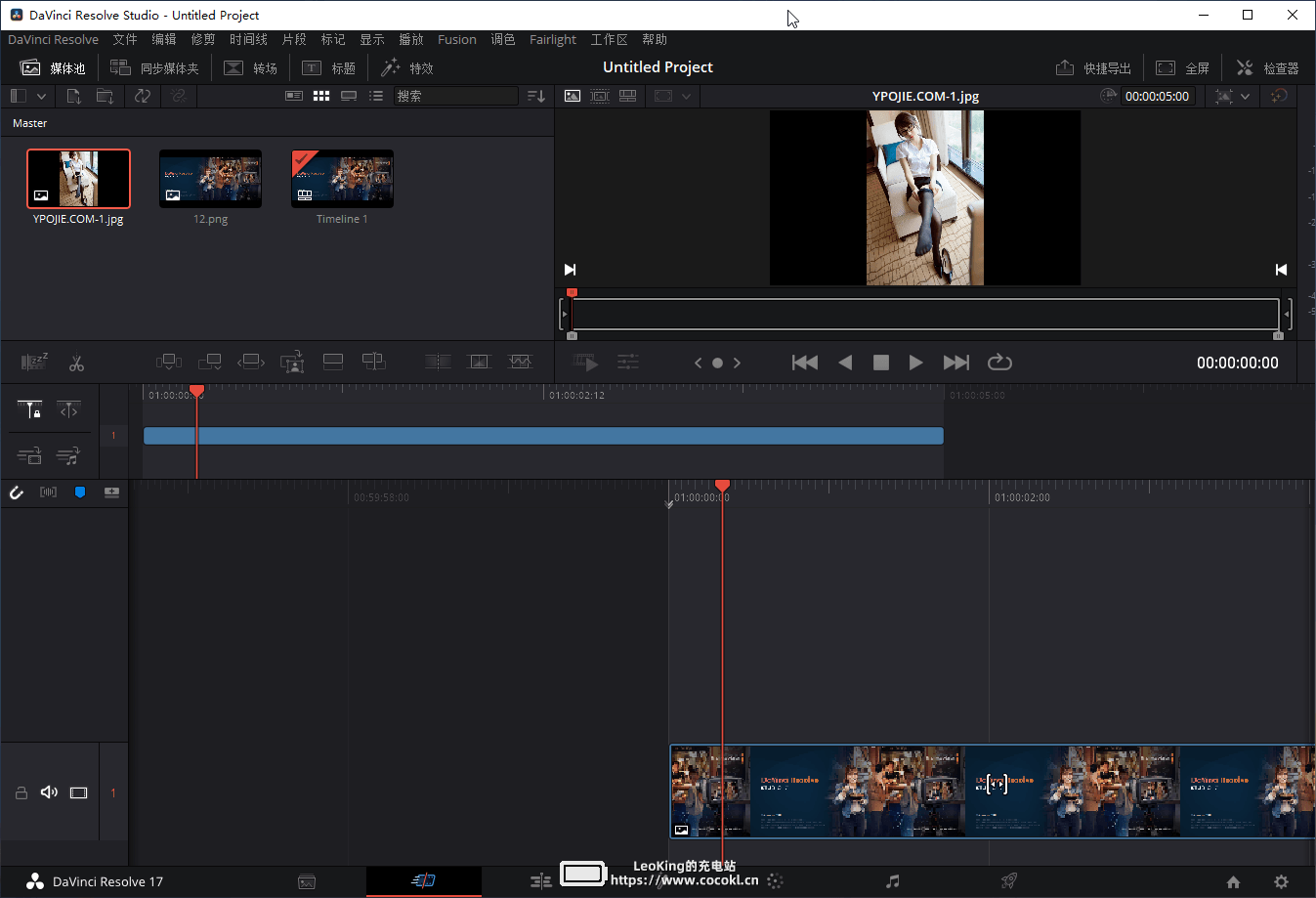Expand the viewer zoom dropdown arrow

pyautogui.click(x=1245, y=96)
